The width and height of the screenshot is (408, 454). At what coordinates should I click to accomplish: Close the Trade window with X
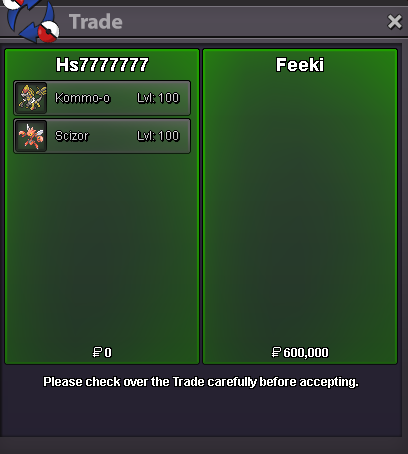395,22
